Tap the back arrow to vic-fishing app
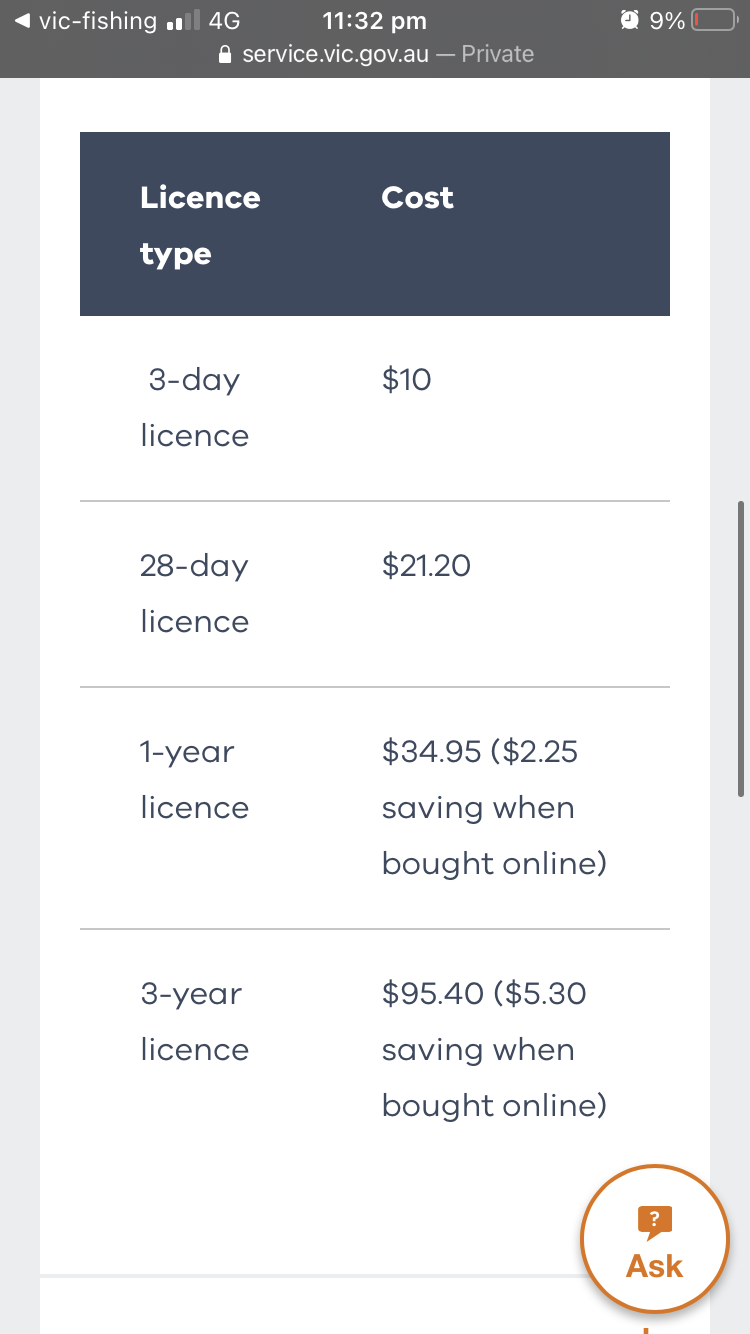750x1334 pixels. [22, 20]
